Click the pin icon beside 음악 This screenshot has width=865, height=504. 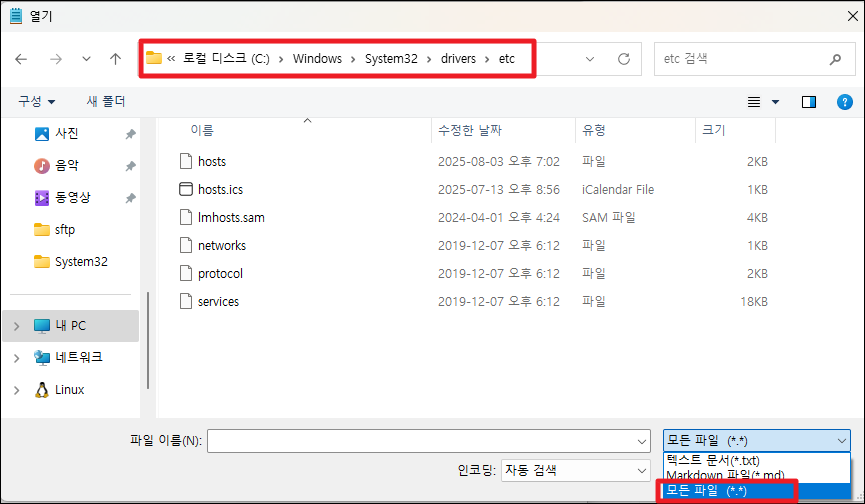(130, 166)
